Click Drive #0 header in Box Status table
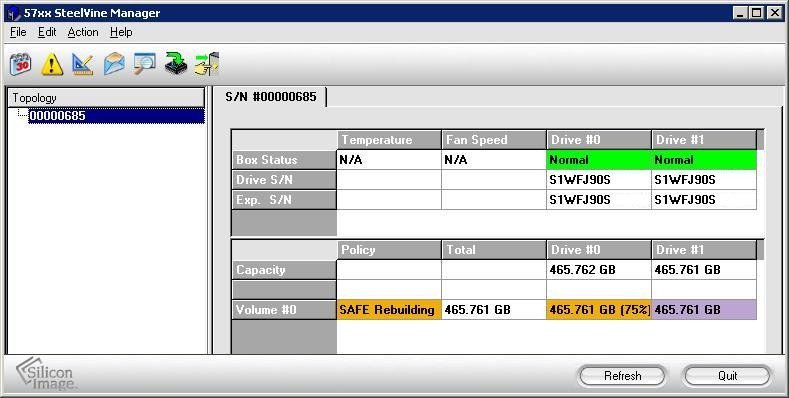Image resolution: width=789 pixels, height=398 pixels. [599, 140]
